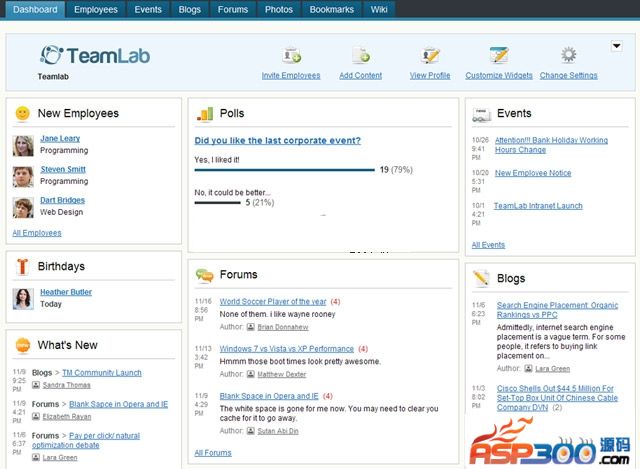Open the Events tab

(x=148, y=9)
